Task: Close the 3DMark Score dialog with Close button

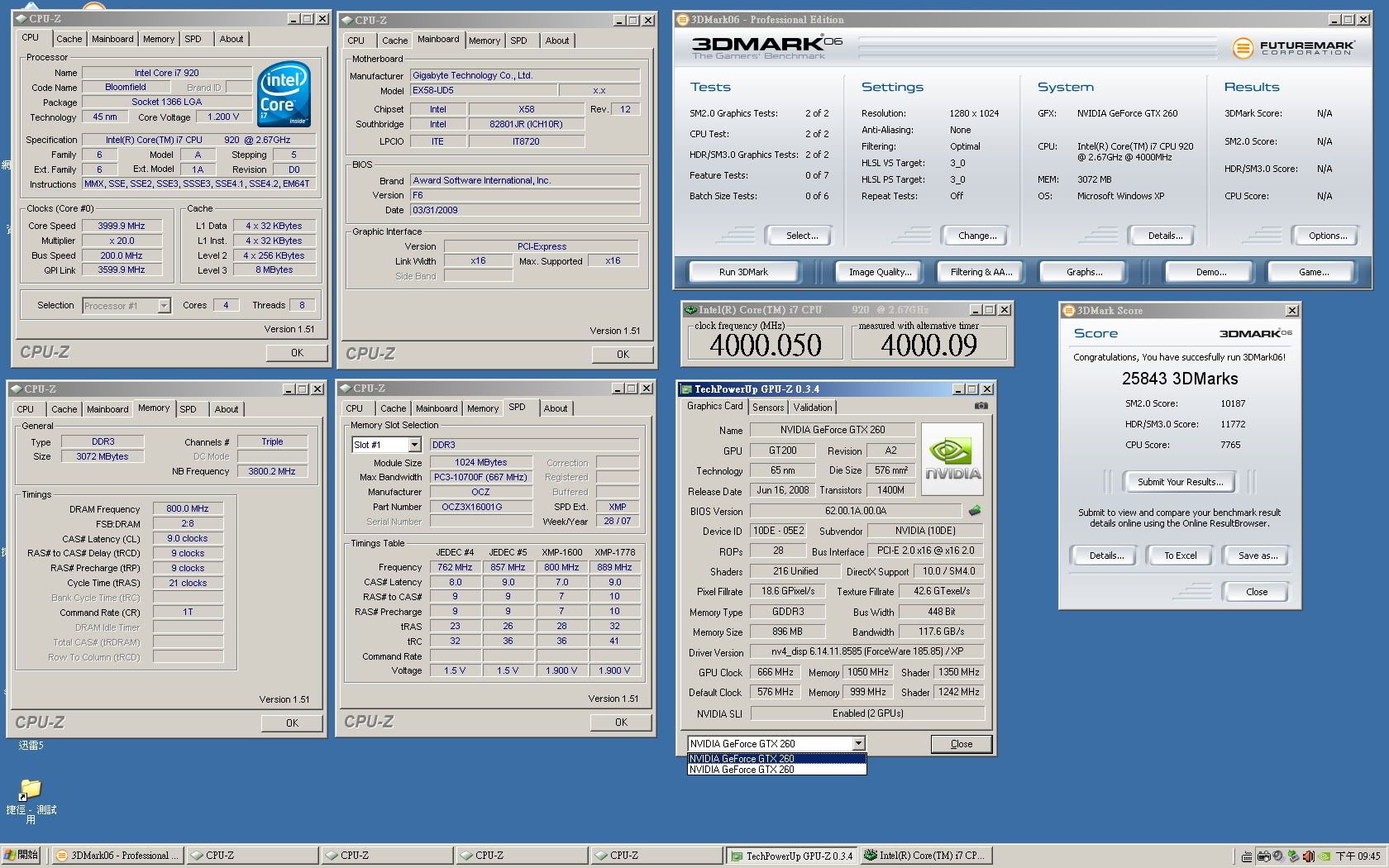Action: [1257, 592]
